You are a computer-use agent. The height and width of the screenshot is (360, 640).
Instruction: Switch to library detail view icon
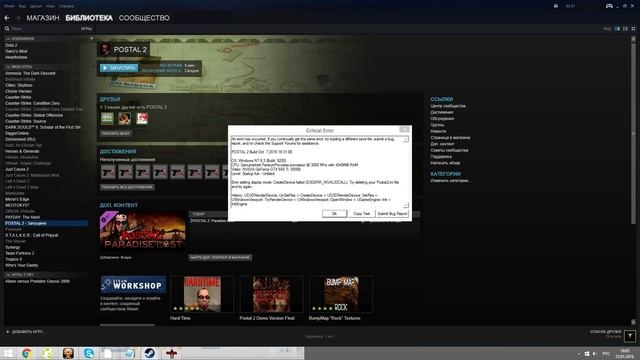point(617,29)
